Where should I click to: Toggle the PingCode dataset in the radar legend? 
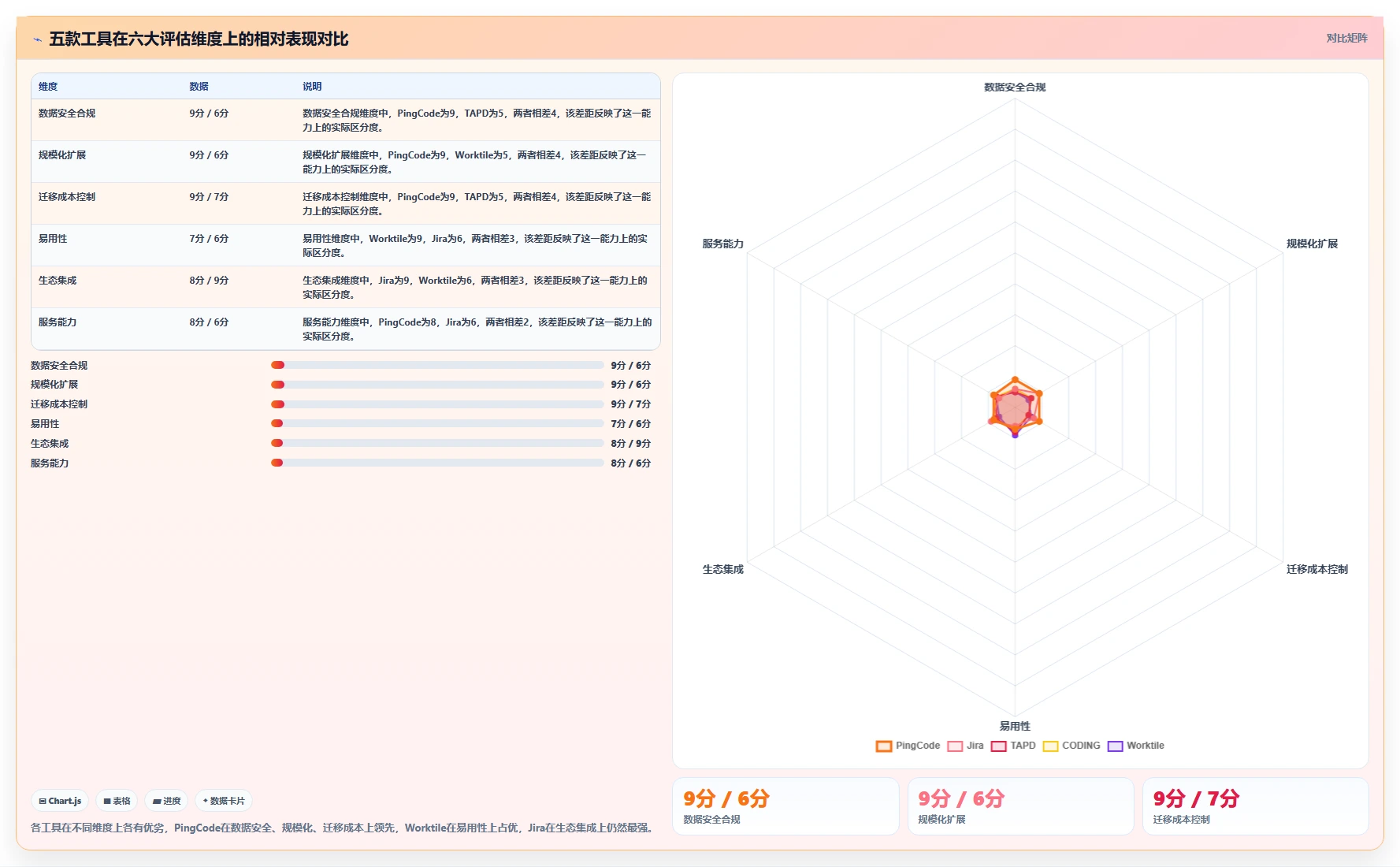pyautogui.click(x=908, y=746)
